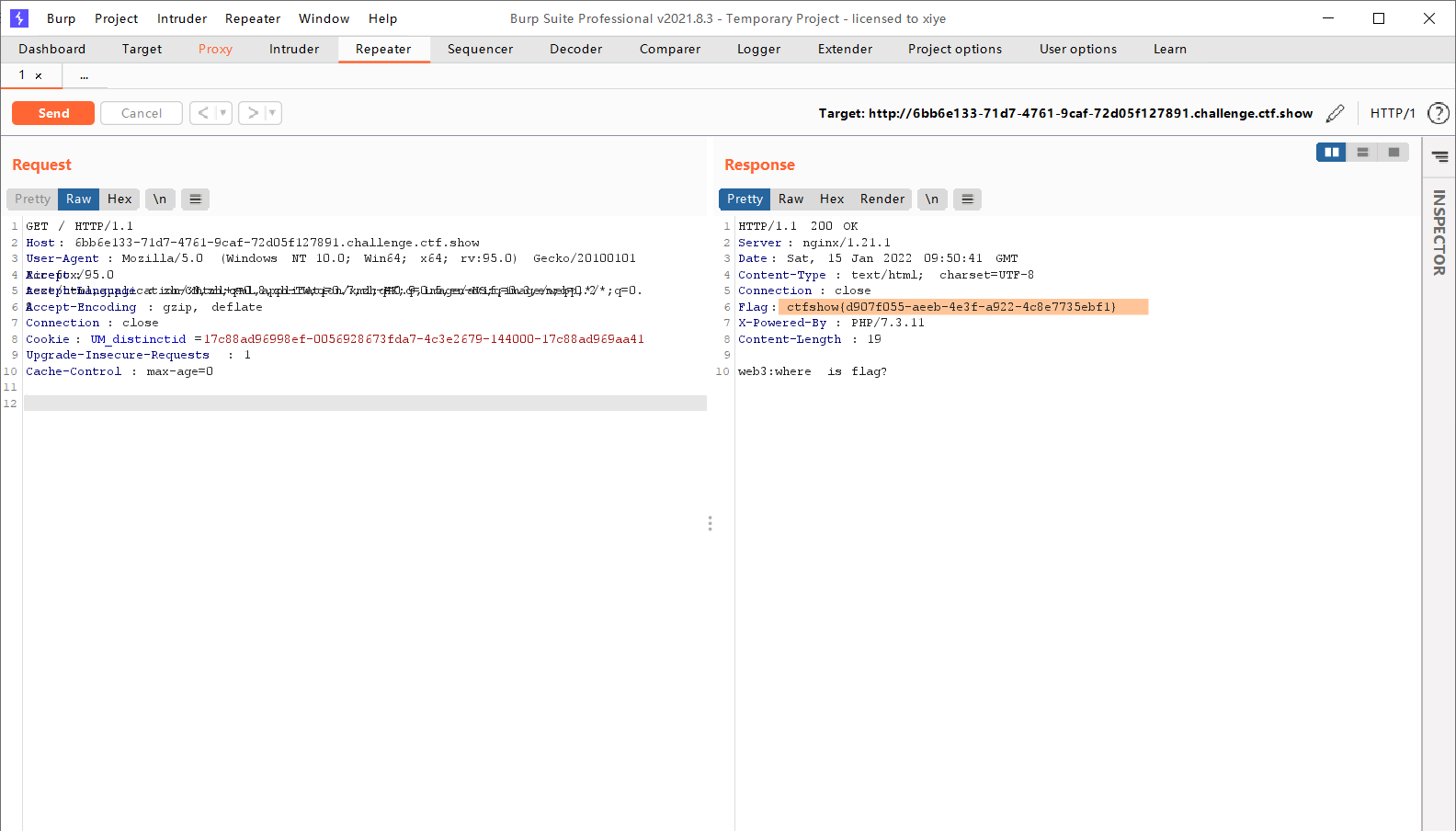The width and height of the screenshot is (1456, 831).
Task: Set combined tabbed layout icon
Action: (x=1393, y=153)
